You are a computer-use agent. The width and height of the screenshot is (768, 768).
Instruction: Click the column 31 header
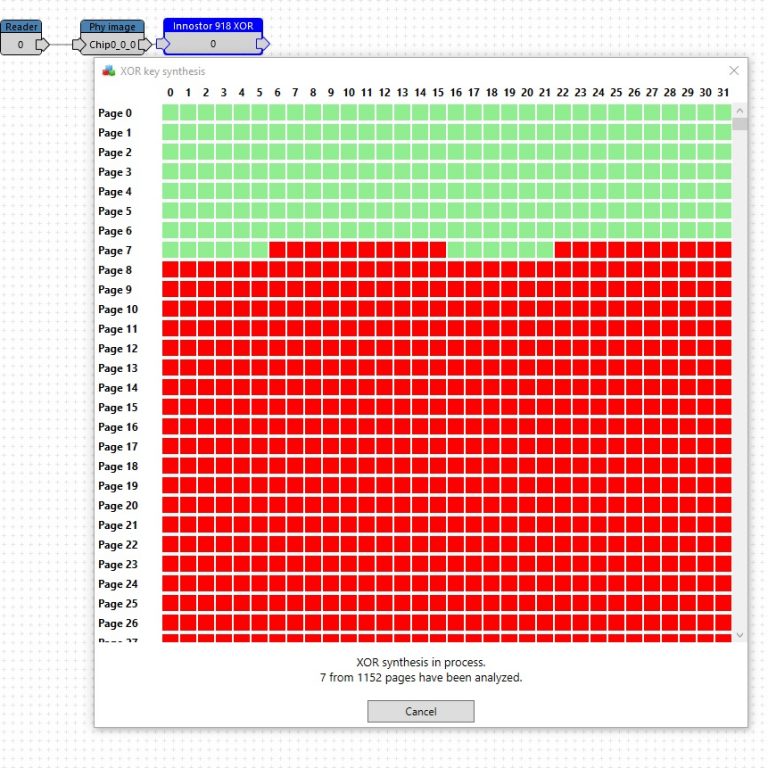tap(723, 93)
